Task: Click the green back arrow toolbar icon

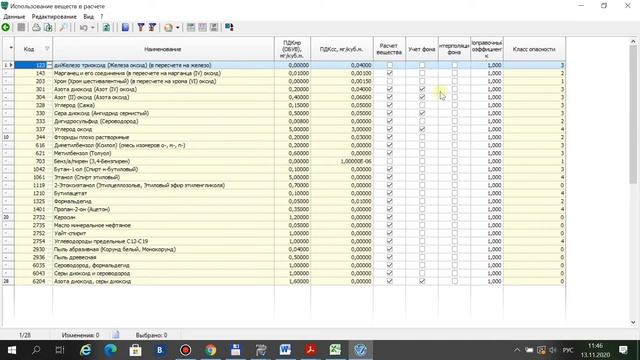Action: (6, 27)
